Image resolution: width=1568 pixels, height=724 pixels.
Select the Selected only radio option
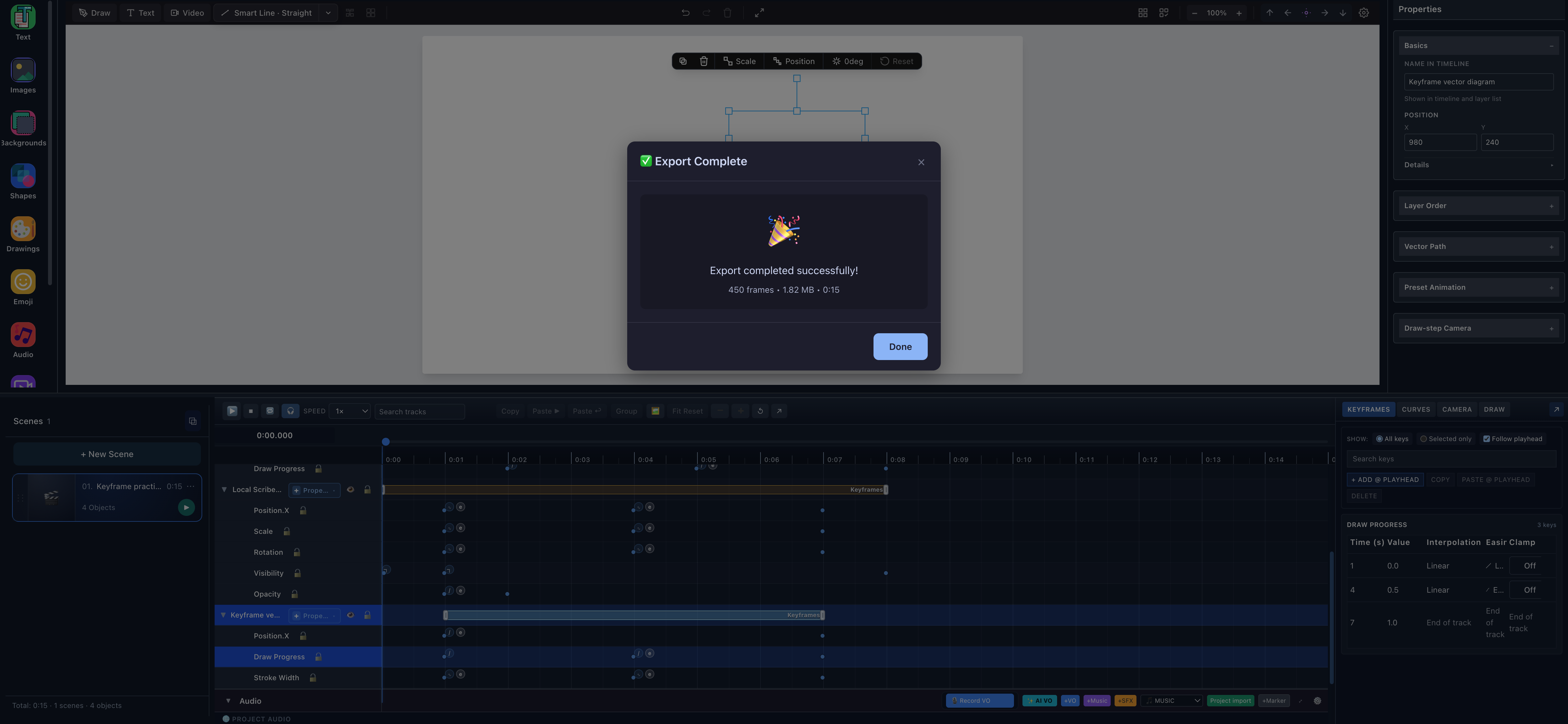1423,439
